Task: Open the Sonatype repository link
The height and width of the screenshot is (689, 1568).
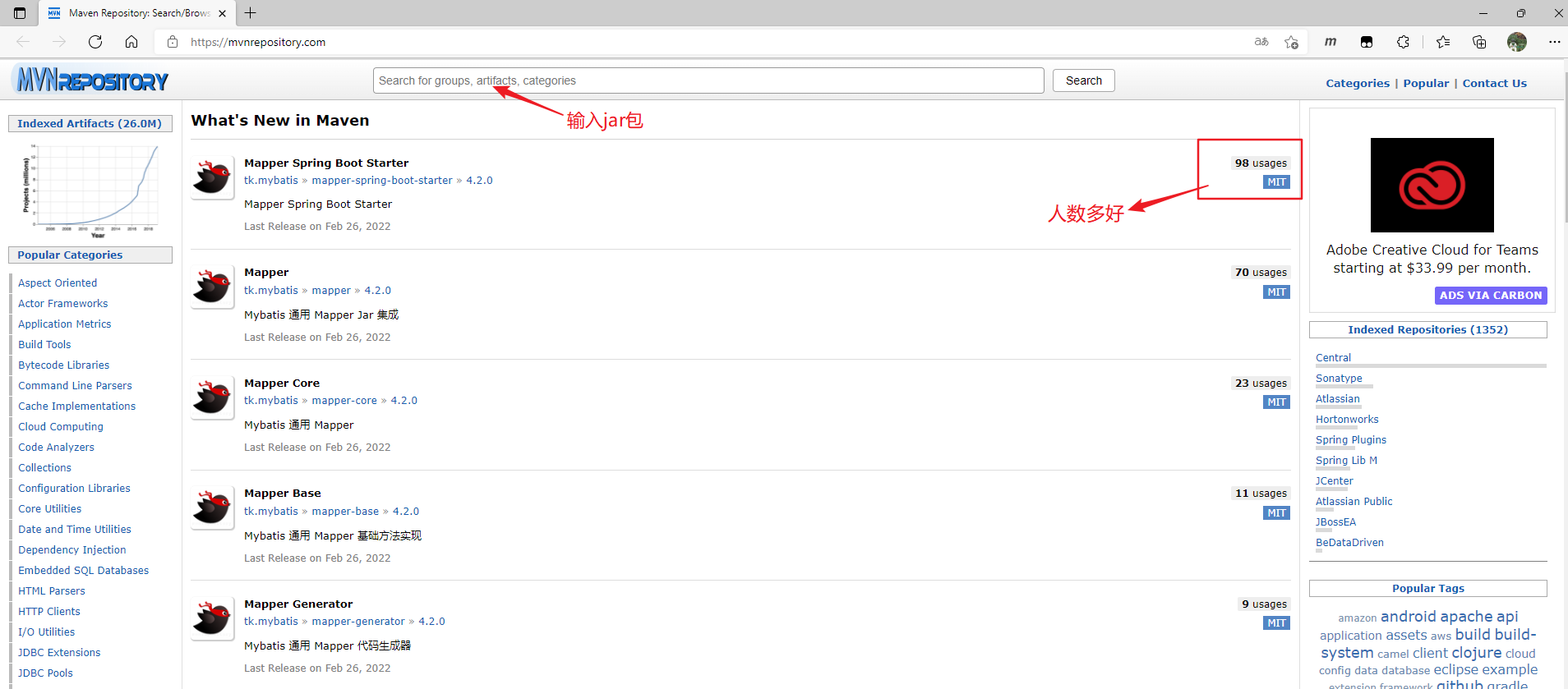Action: 1339,378
